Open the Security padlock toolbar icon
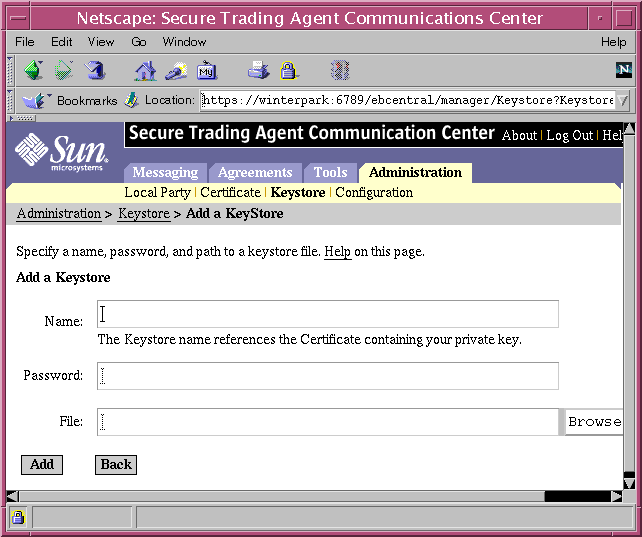 pyautogui.click(x=289, y=70)
